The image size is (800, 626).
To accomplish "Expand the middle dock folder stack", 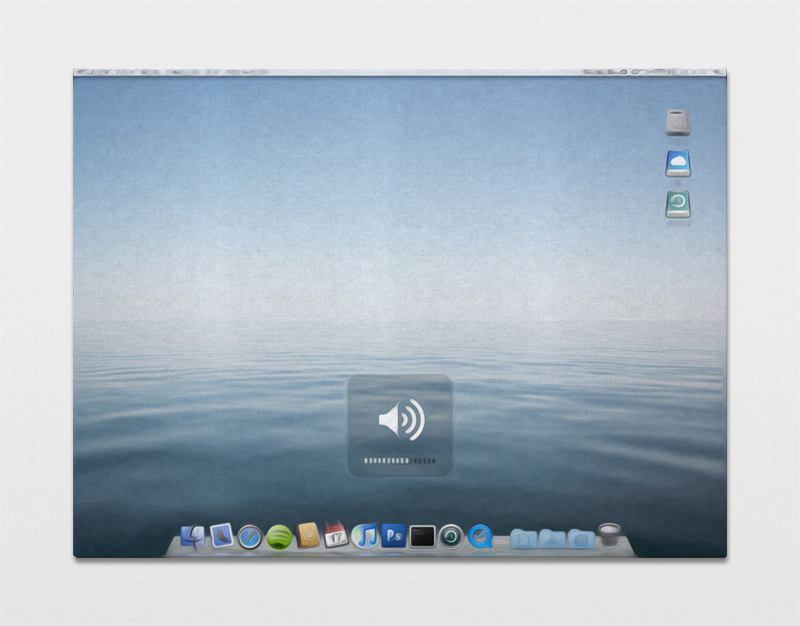I will [x=552, y=539].
